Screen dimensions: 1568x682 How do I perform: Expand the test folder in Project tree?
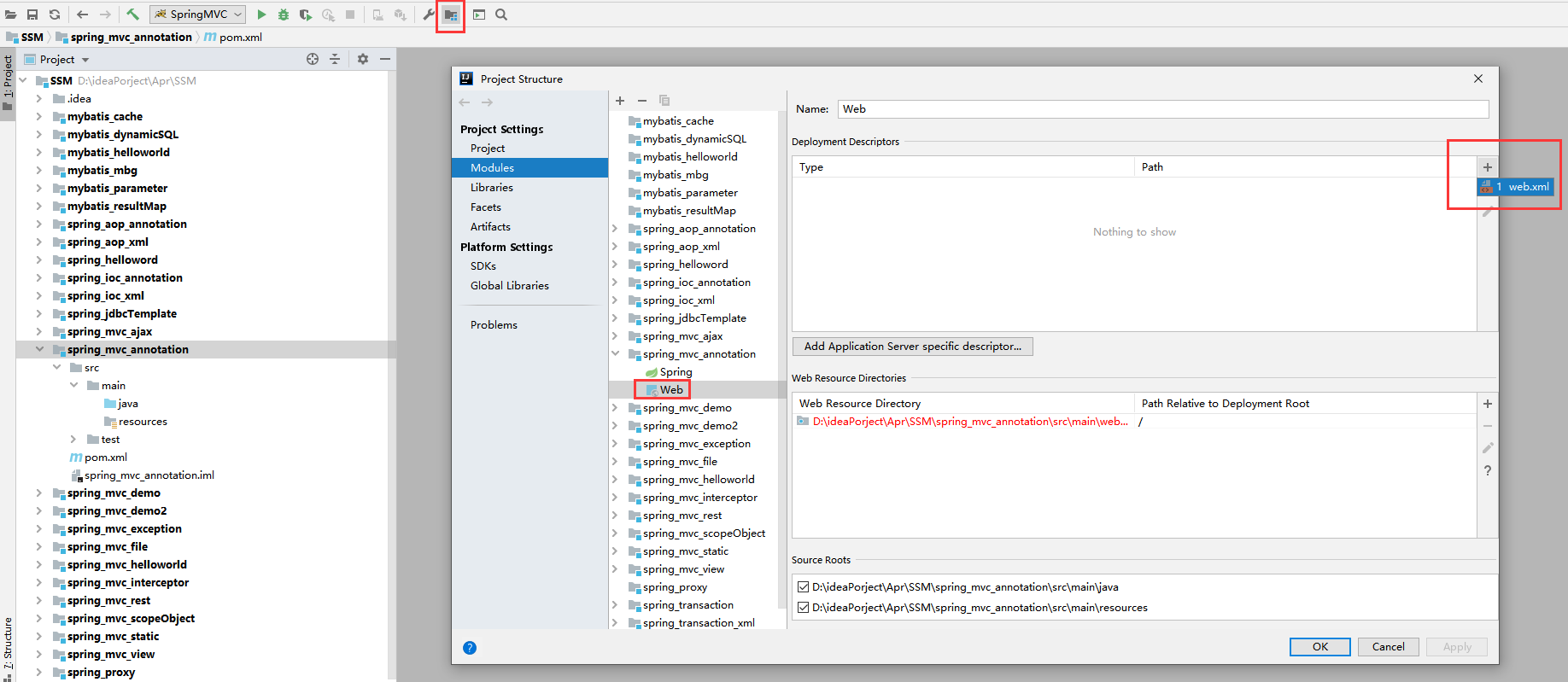pyautogui.click(x=73, y=439)
